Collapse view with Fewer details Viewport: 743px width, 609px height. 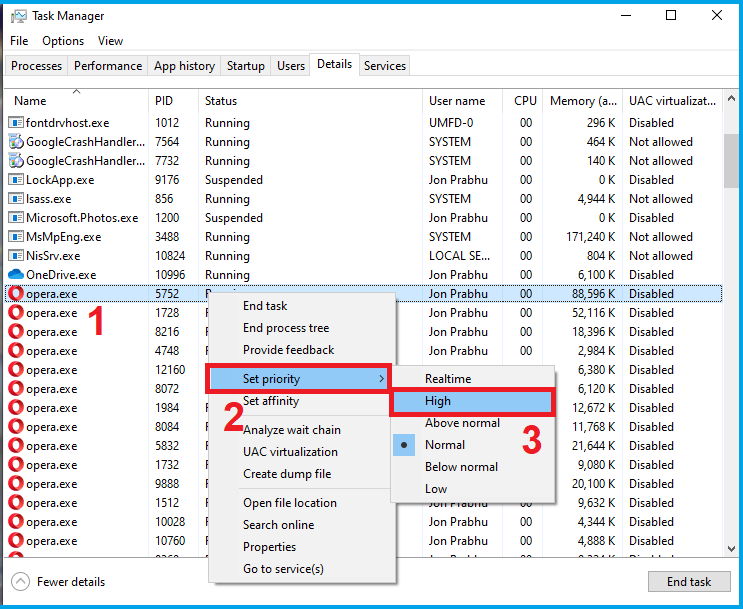click(x=58, y=582)
